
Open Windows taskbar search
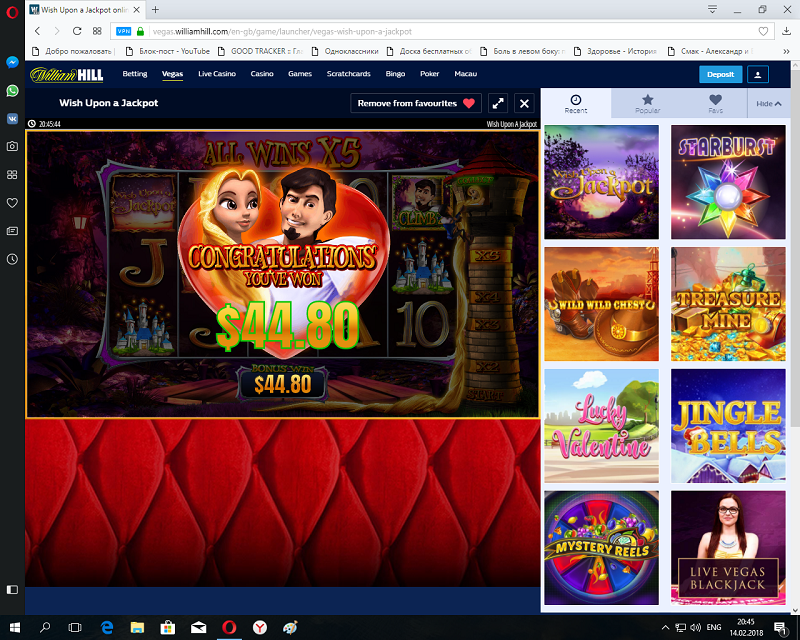point(45,627)
